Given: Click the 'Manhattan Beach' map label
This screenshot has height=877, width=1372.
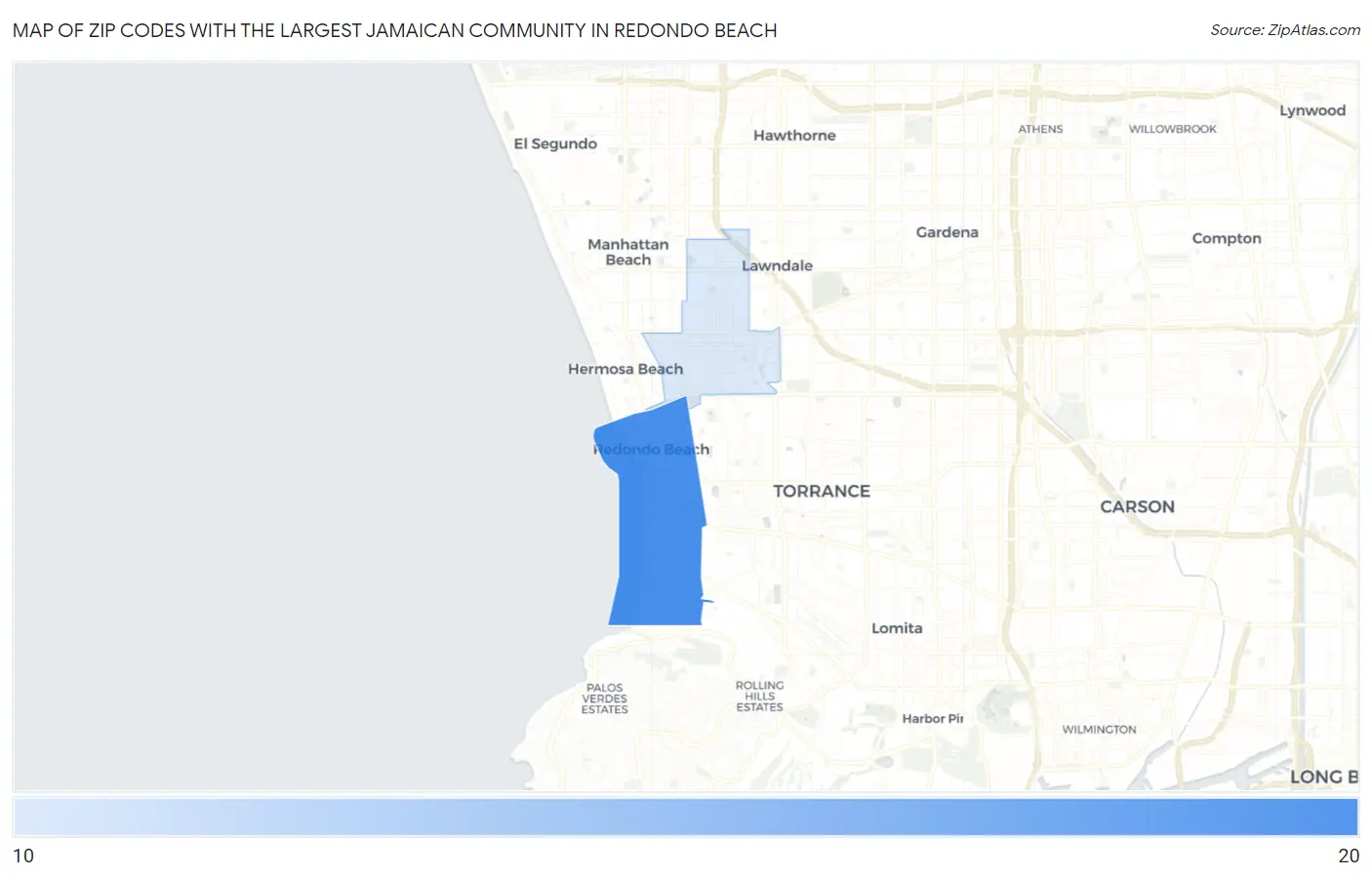Looking at the screenshot, I should click(x=628, y=252).
